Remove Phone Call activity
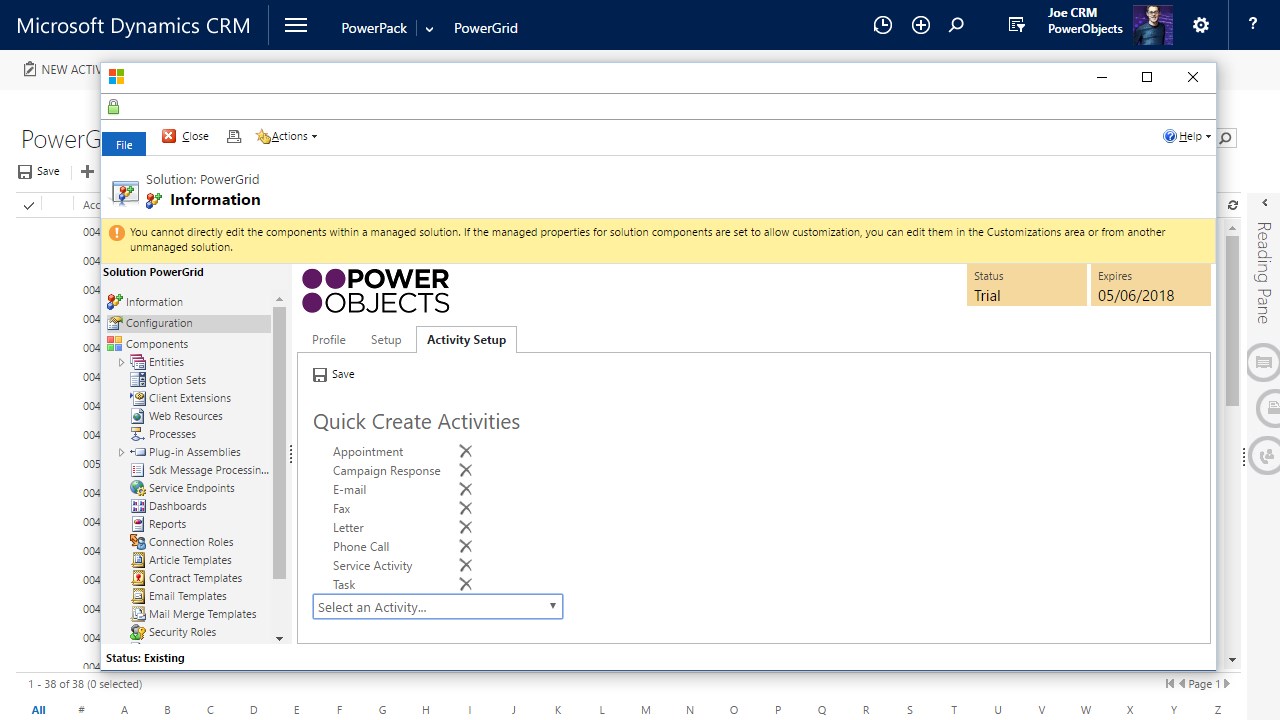This screenshot has width=1280, height=720. [x=465, y=547]
